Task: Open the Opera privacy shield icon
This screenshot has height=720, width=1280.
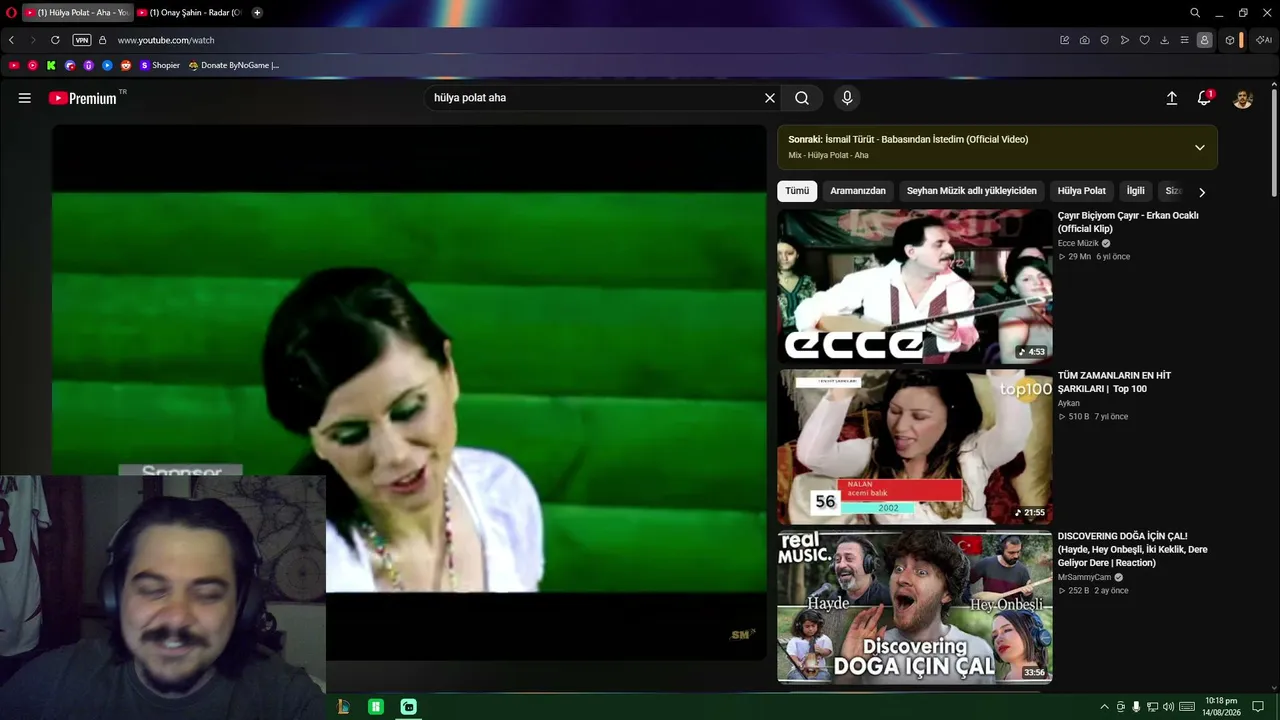Action: click(x=1105, y=40)
